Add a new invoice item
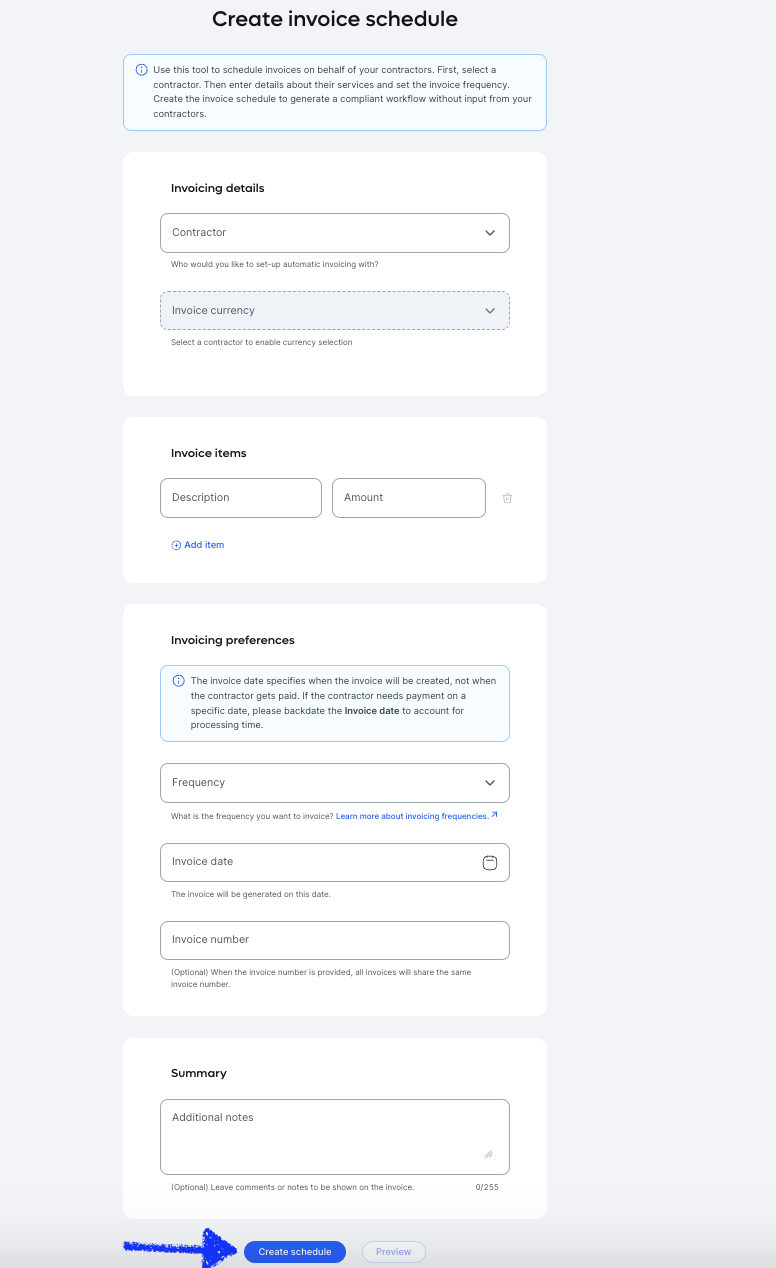Screen dimensions: 776x1268 (197, 544)
